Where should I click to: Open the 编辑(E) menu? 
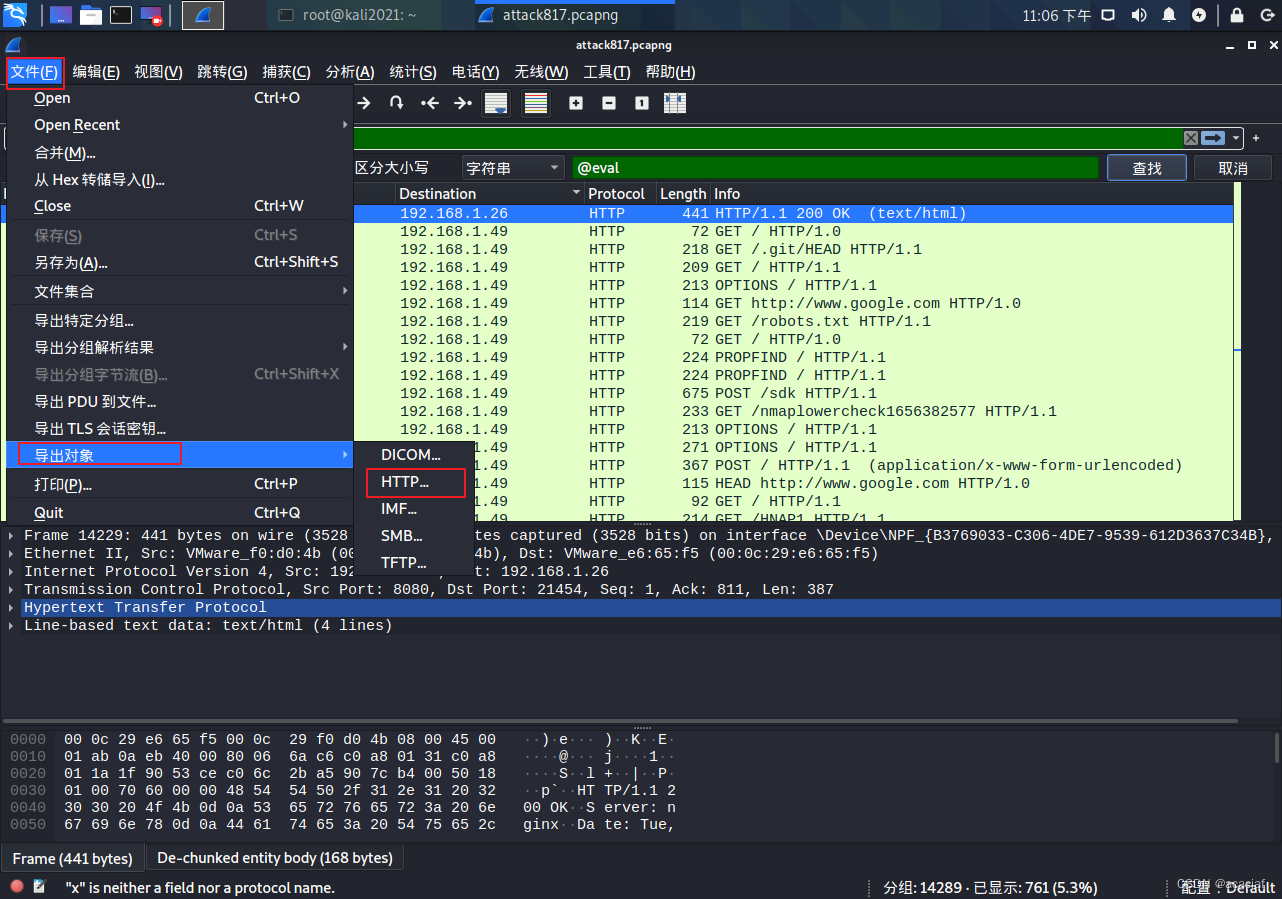pyautogui.click(x=96, y=72)
